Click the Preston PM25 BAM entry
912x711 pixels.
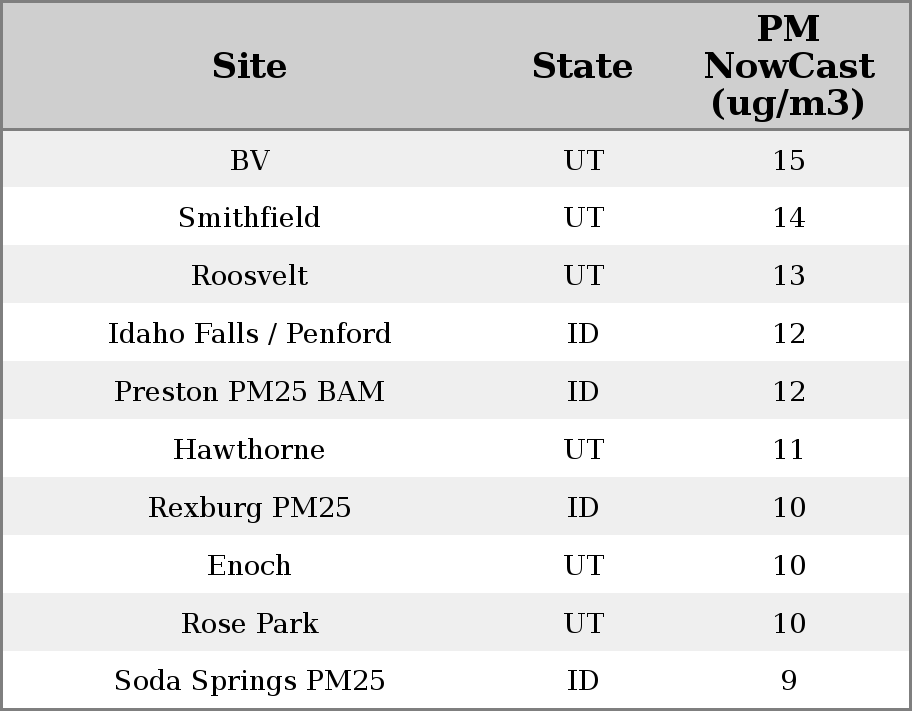pos(249,392)
